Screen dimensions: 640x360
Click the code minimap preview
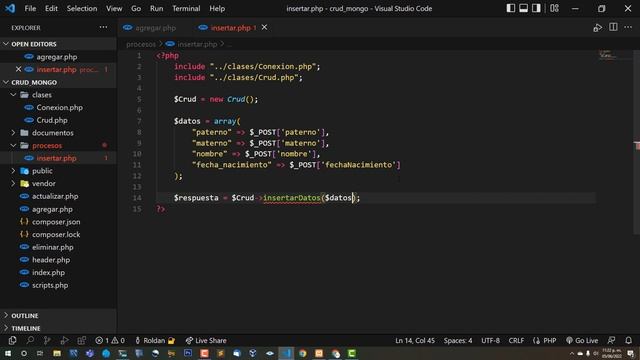[608, 54]
